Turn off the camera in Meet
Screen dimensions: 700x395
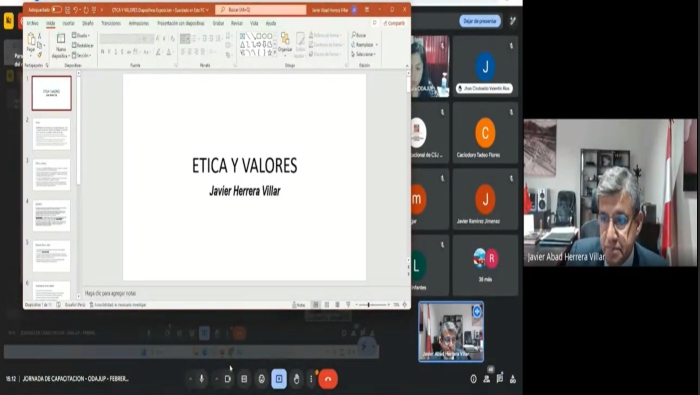pyautogui.click(x=228, y=379)
